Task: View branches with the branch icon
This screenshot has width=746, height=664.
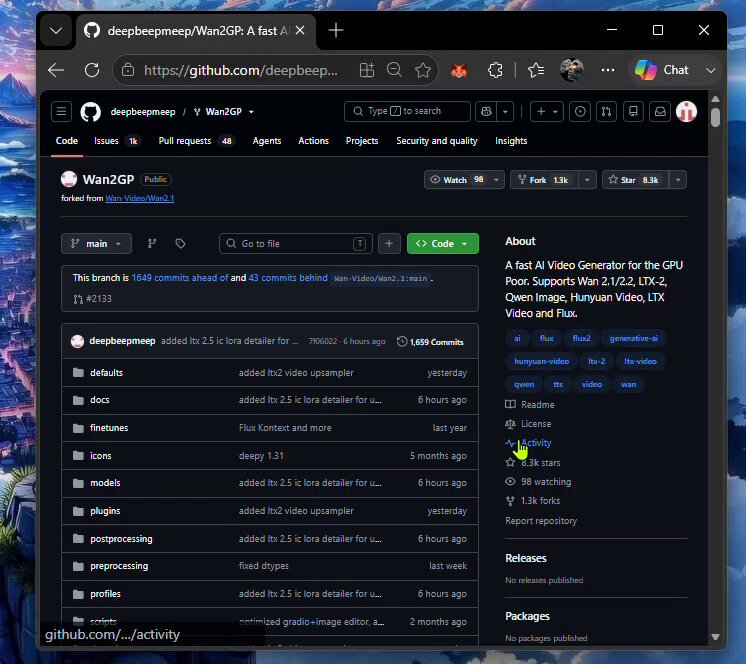Action: 152,244
